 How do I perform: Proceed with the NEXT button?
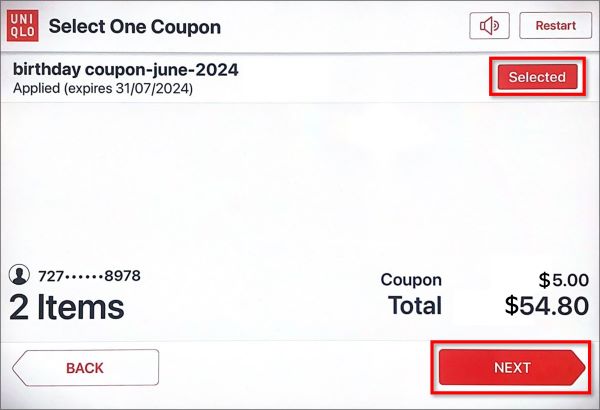pos(512,368)
